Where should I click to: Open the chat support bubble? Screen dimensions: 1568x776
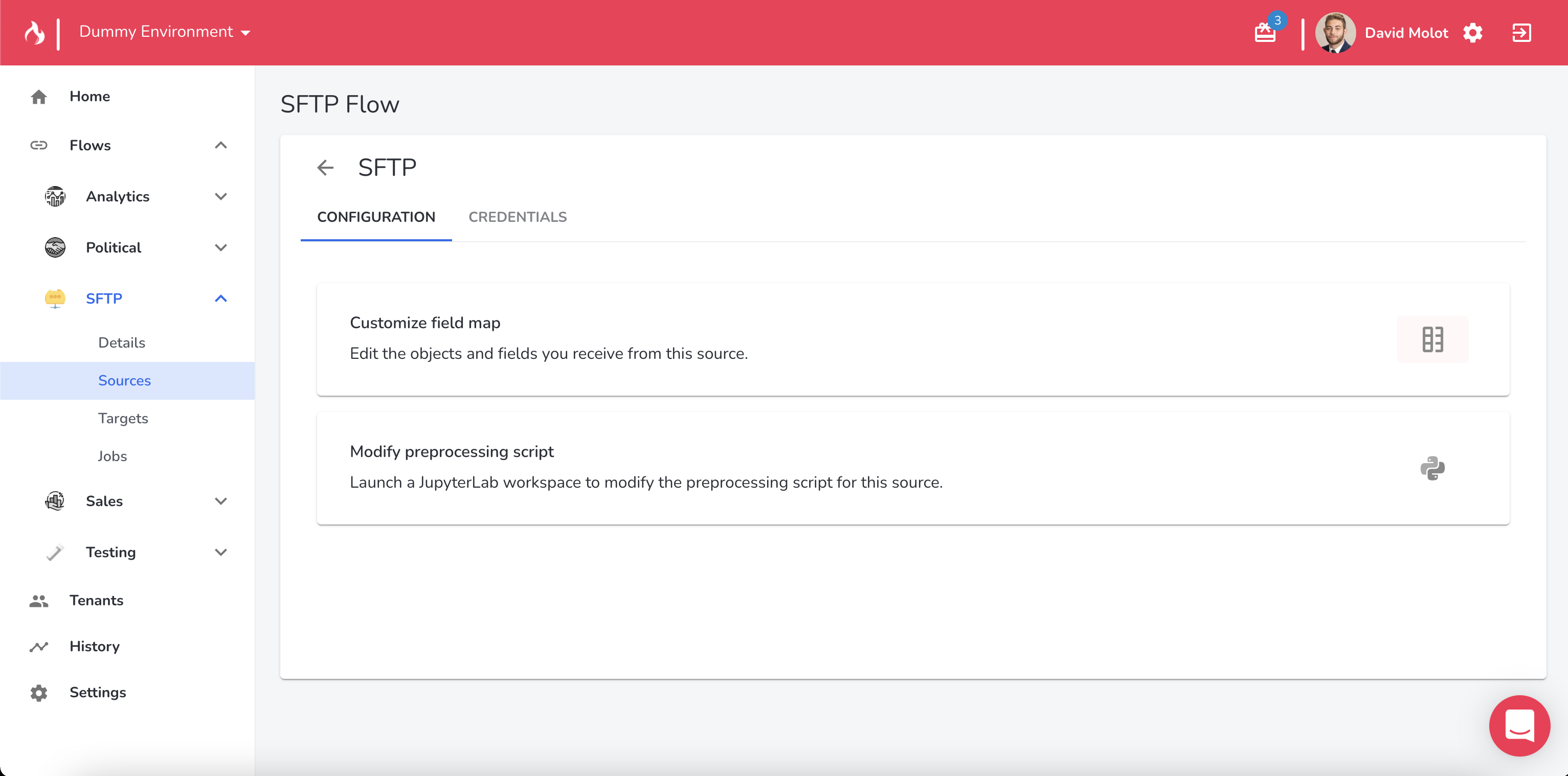(x=1519, y=725)
